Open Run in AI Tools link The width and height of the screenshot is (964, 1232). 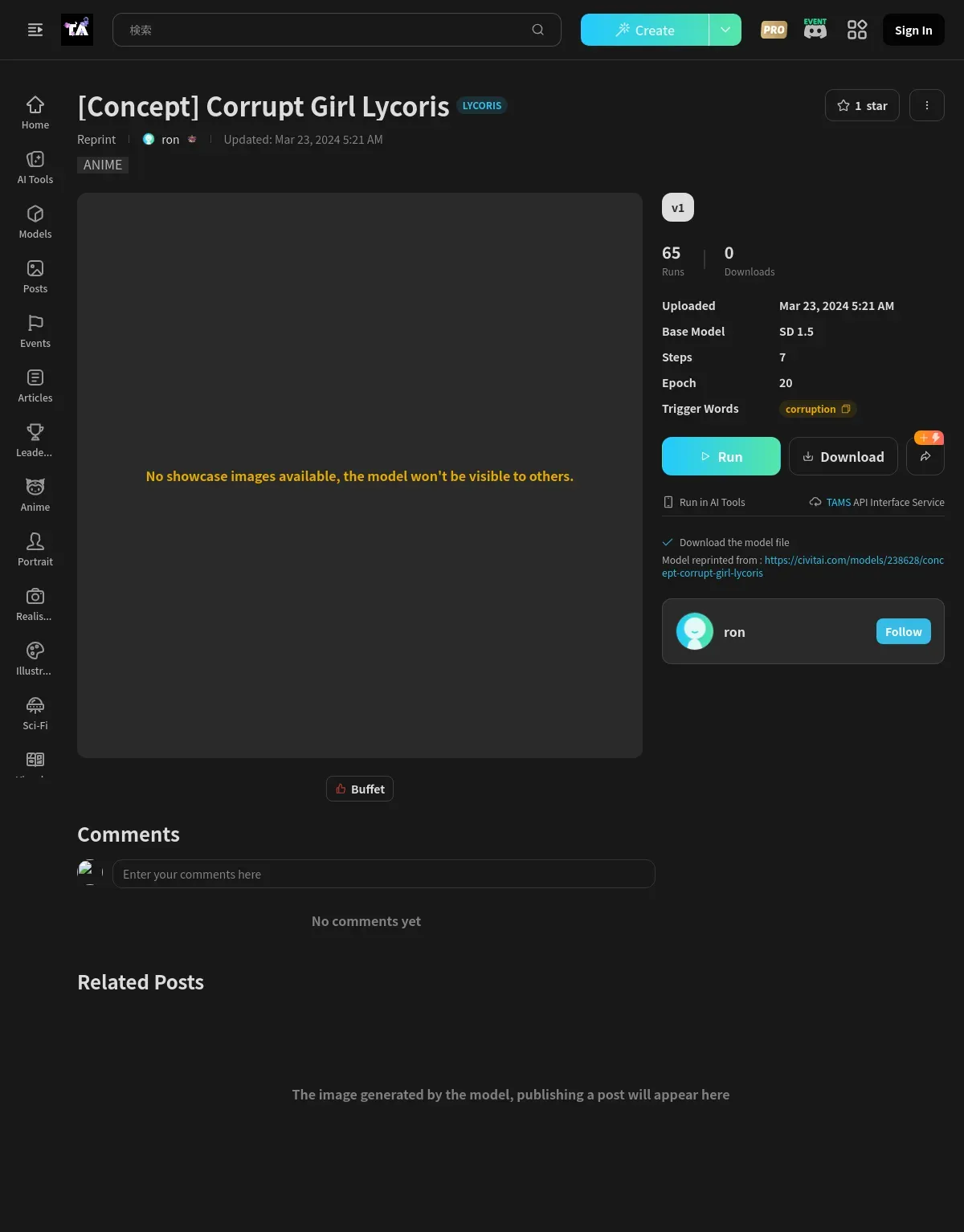click(x=704, y=502)
